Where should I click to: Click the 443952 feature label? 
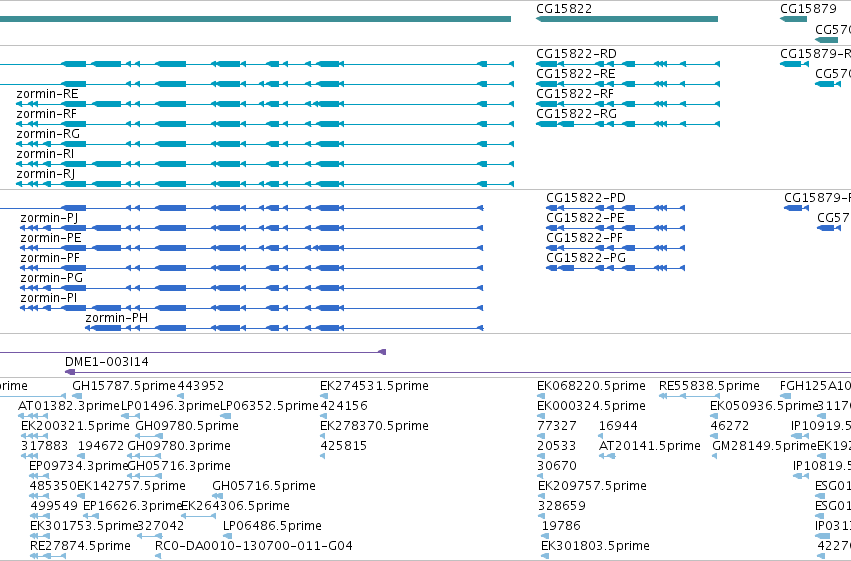point(201,386)
